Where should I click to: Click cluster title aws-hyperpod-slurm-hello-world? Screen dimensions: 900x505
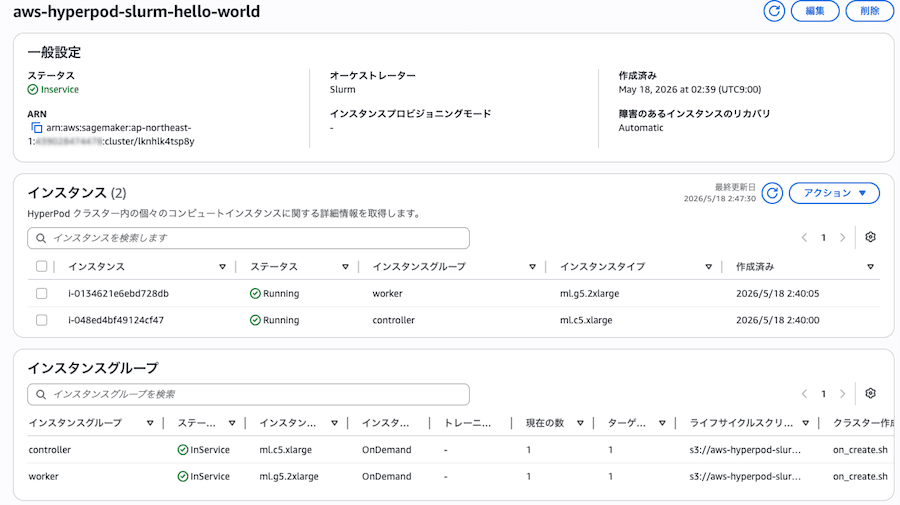click(x=137, y=11)
